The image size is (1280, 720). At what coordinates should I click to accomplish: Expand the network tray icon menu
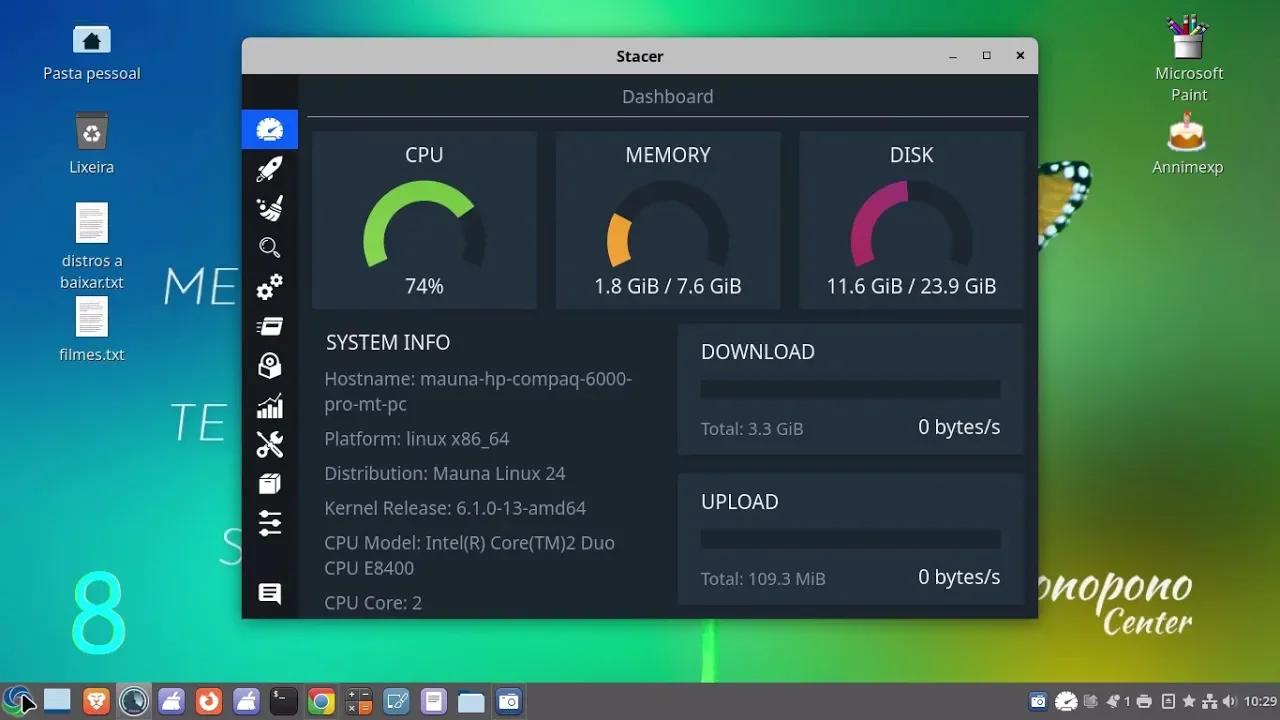(1210, 701)
